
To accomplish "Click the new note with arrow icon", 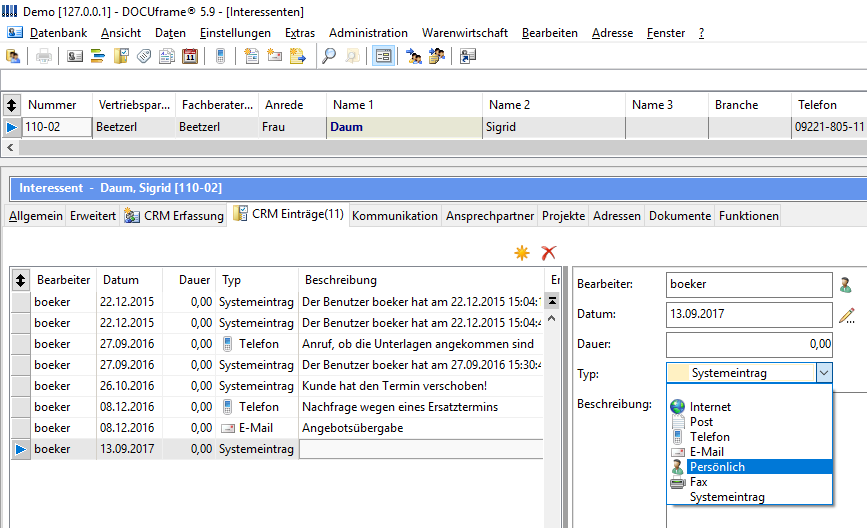I will point(297,56).
